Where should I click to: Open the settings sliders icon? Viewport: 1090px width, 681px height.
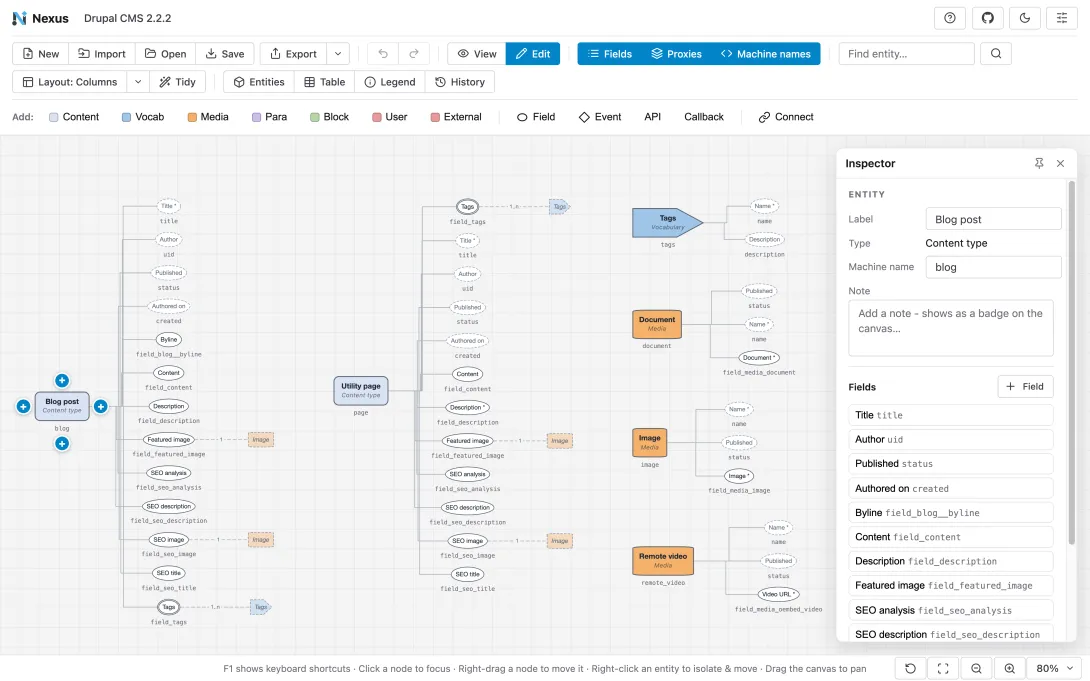(x=1061, y=18)
